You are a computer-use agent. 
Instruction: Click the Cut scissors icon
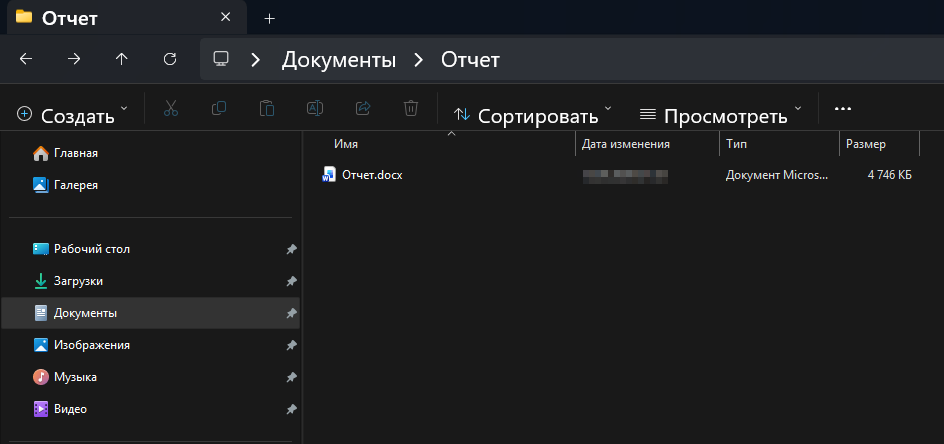[x=171, y=108]
